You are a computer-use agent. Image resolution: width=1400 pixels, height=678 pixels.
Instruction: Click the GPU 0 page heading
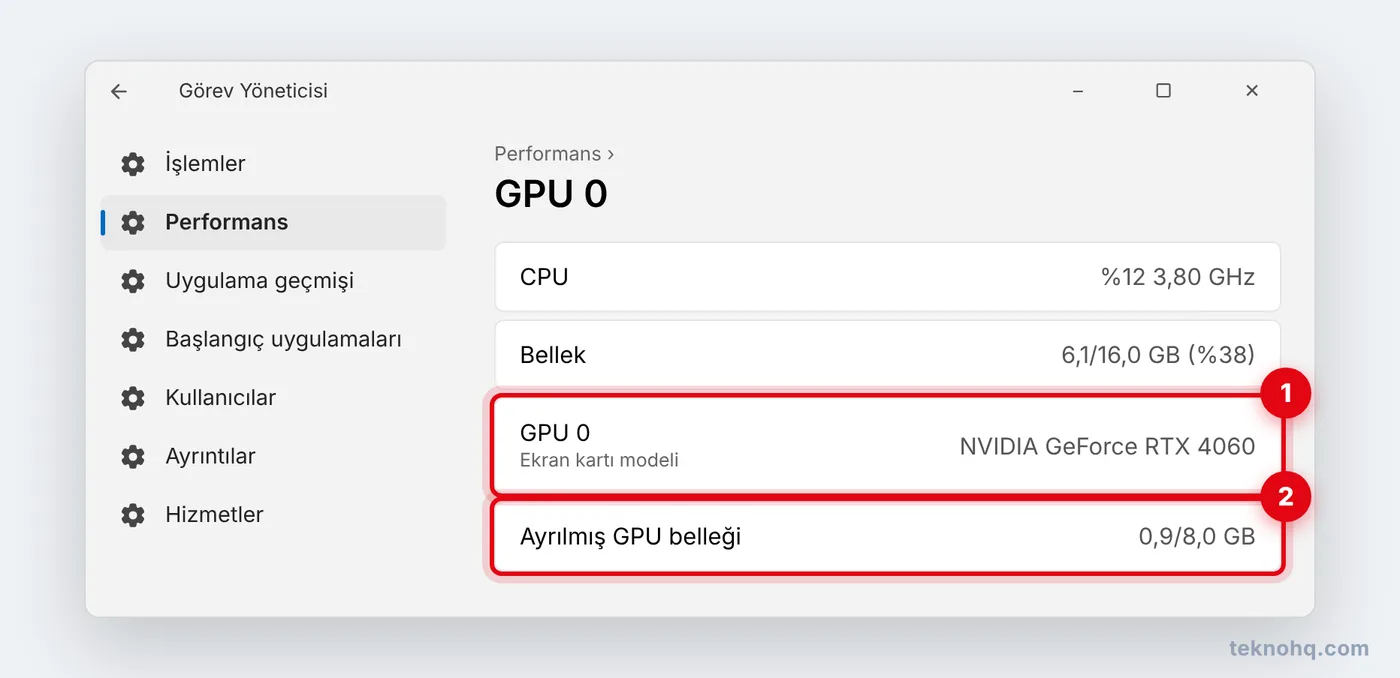click(551, 194)
